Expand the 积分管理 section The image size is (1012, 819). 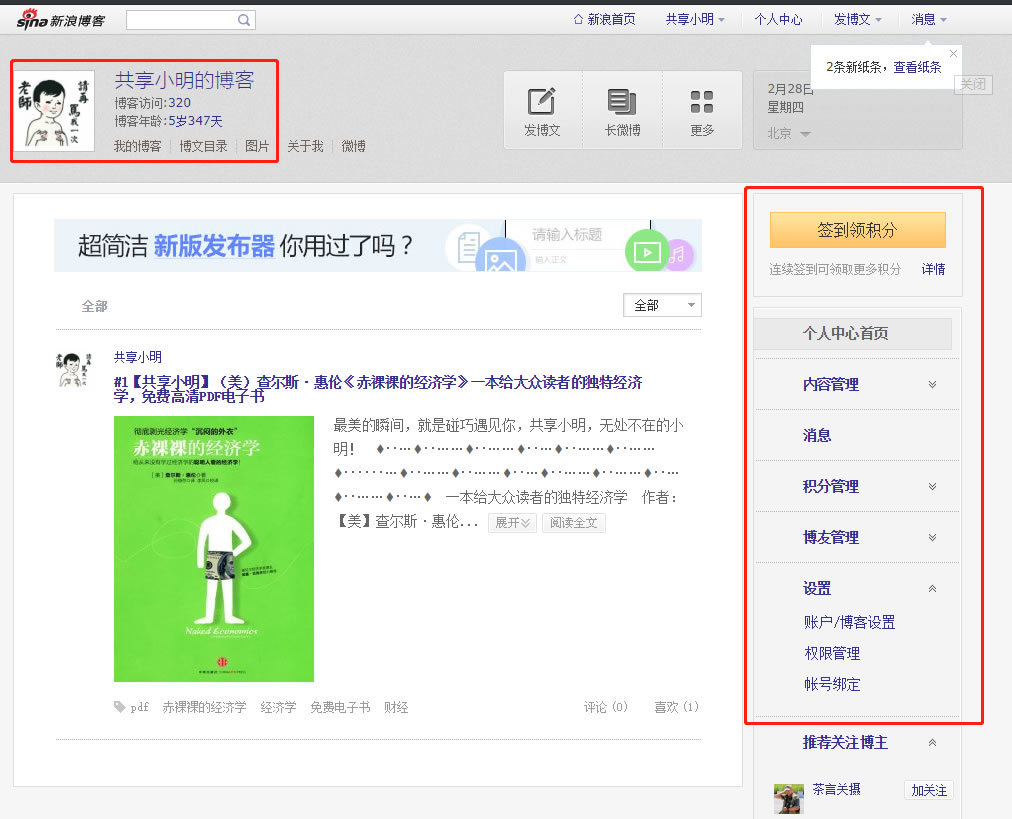pos(932,487)
